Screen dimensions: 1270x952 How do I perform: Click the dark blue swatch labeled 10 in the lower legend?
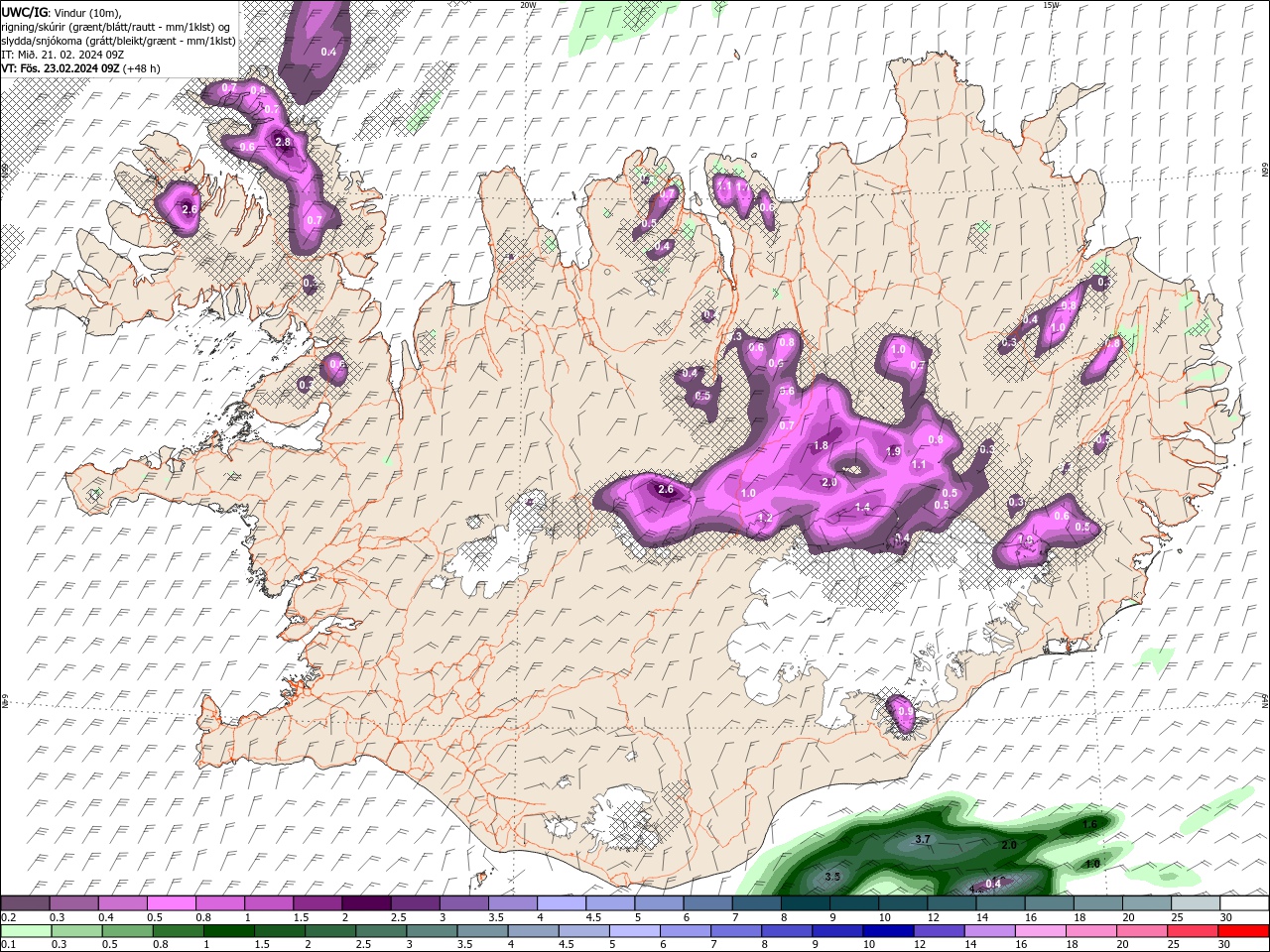[888, 930]
